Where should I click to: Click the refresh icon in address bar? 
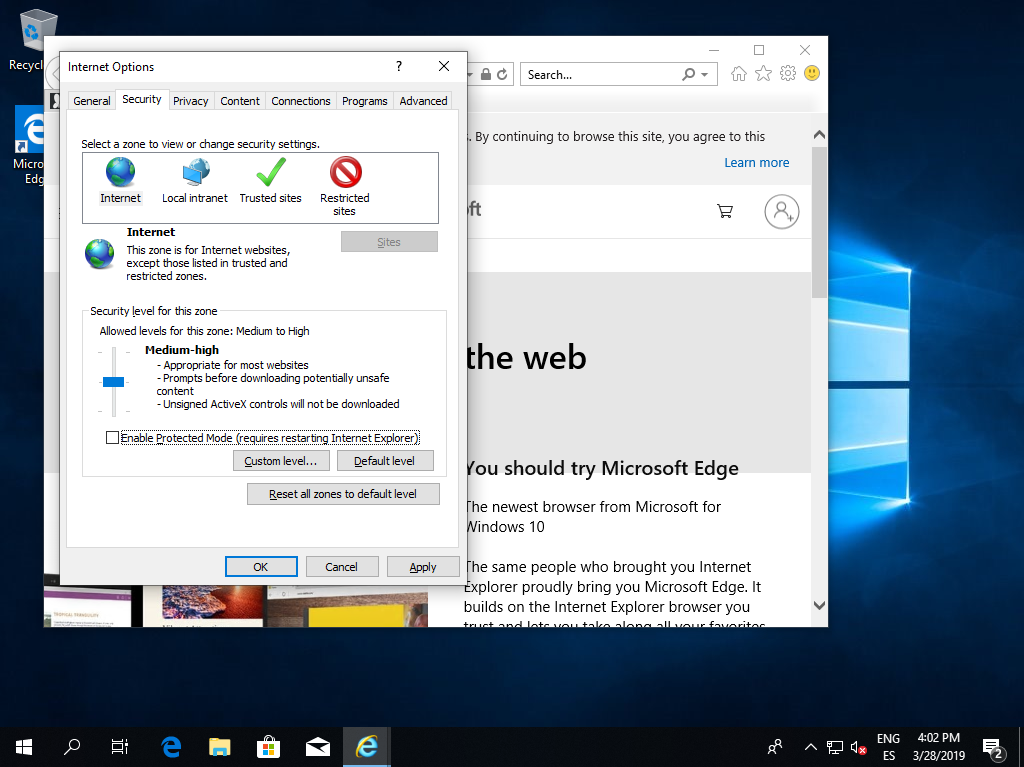pos(502,74)
